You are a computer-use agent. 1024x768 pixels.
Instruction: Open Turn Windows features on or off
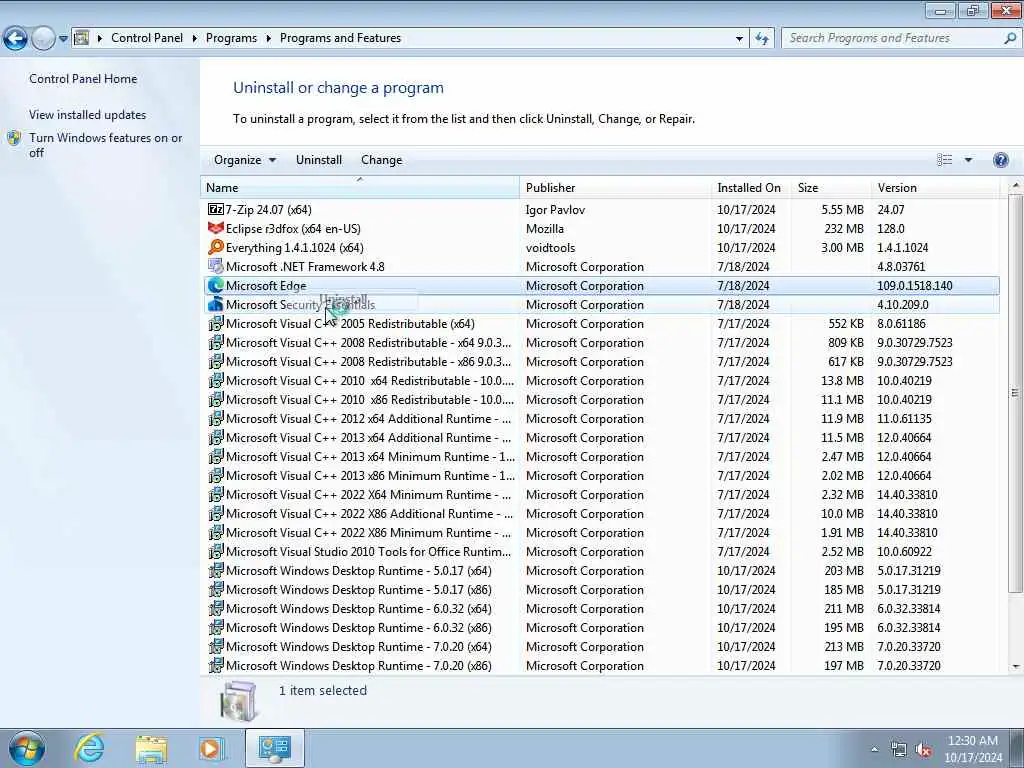point(105,145)
